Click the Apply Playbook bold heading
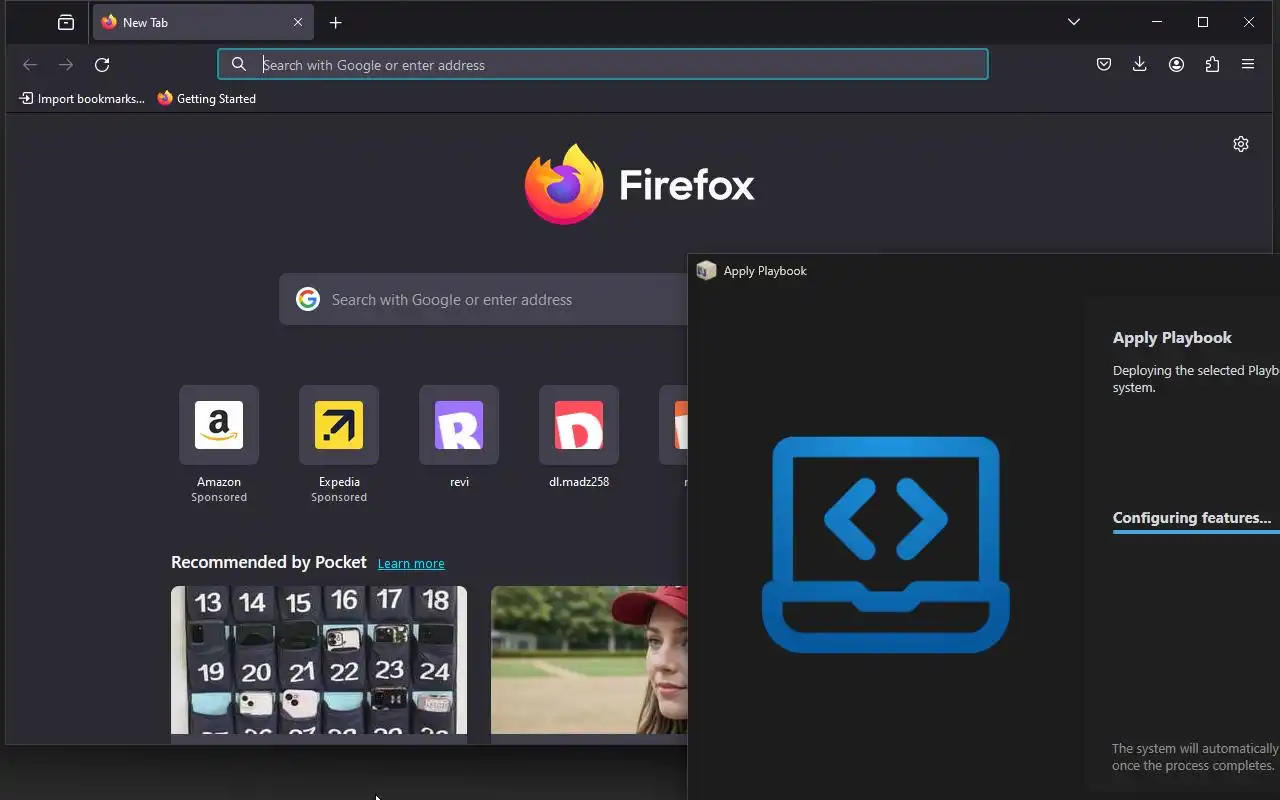This screenshot has height=800, width=1280. click(x=1172, y=338)
